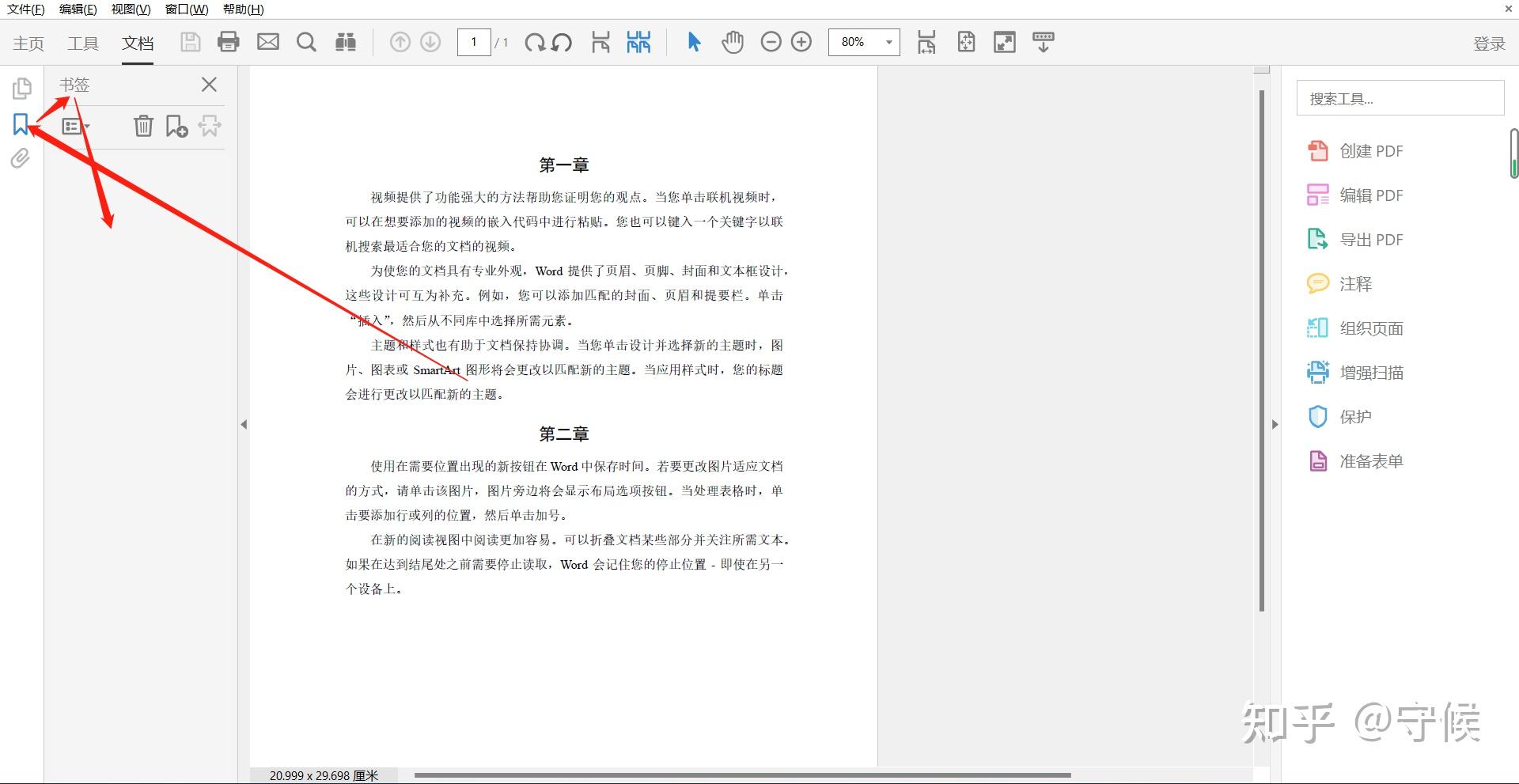
Task: Delete the selected bookmark with trash icon
Action: pyautogui.click(x=143, y=126)
